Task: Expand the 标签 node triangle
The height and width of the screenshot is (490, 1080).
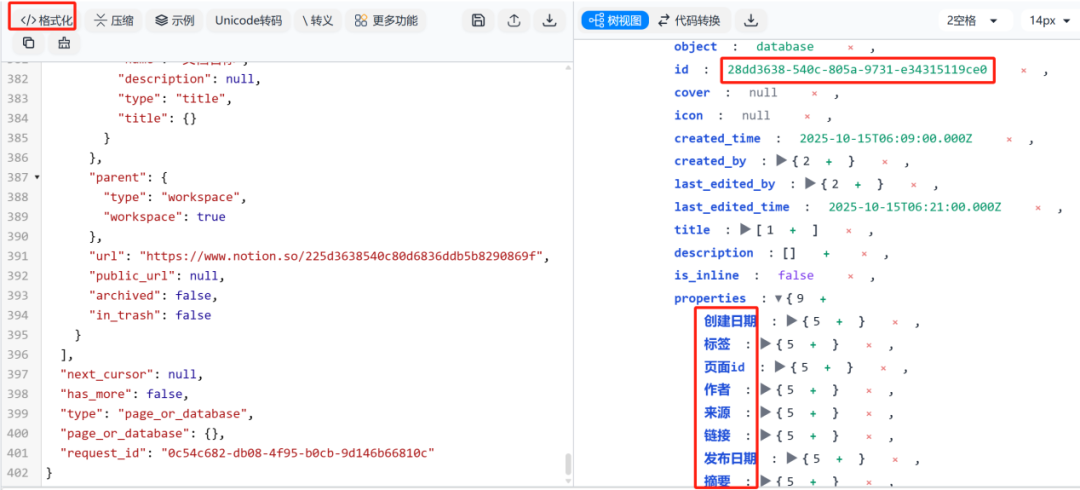Action: (x=765, y=344)
